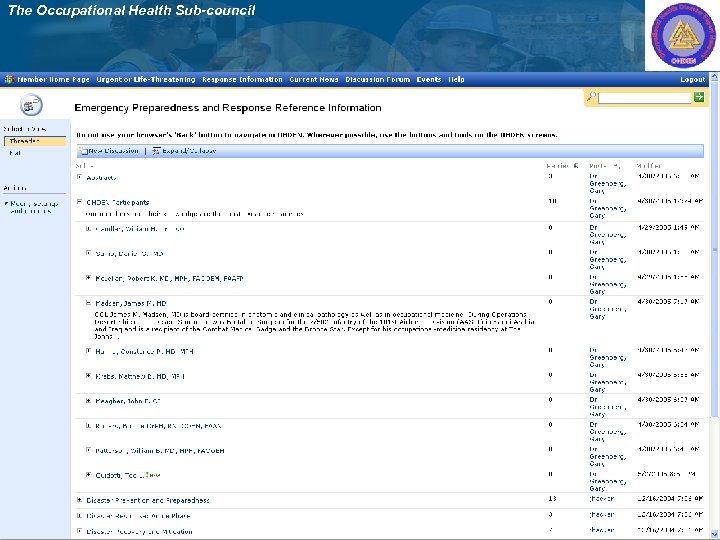Open the Modify settings and columns action

point(34,207)
